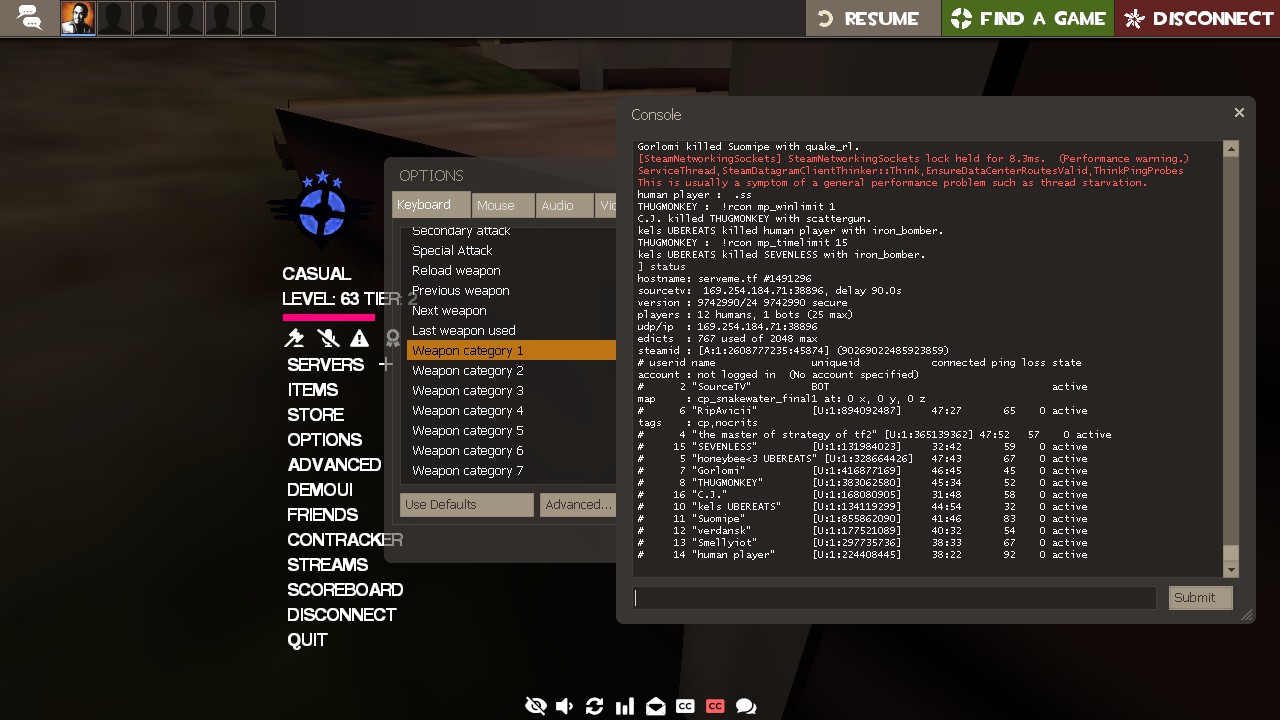Switch to the Mouse options tab
Screen dimensions: 1280x720
(x=502, y=205)
